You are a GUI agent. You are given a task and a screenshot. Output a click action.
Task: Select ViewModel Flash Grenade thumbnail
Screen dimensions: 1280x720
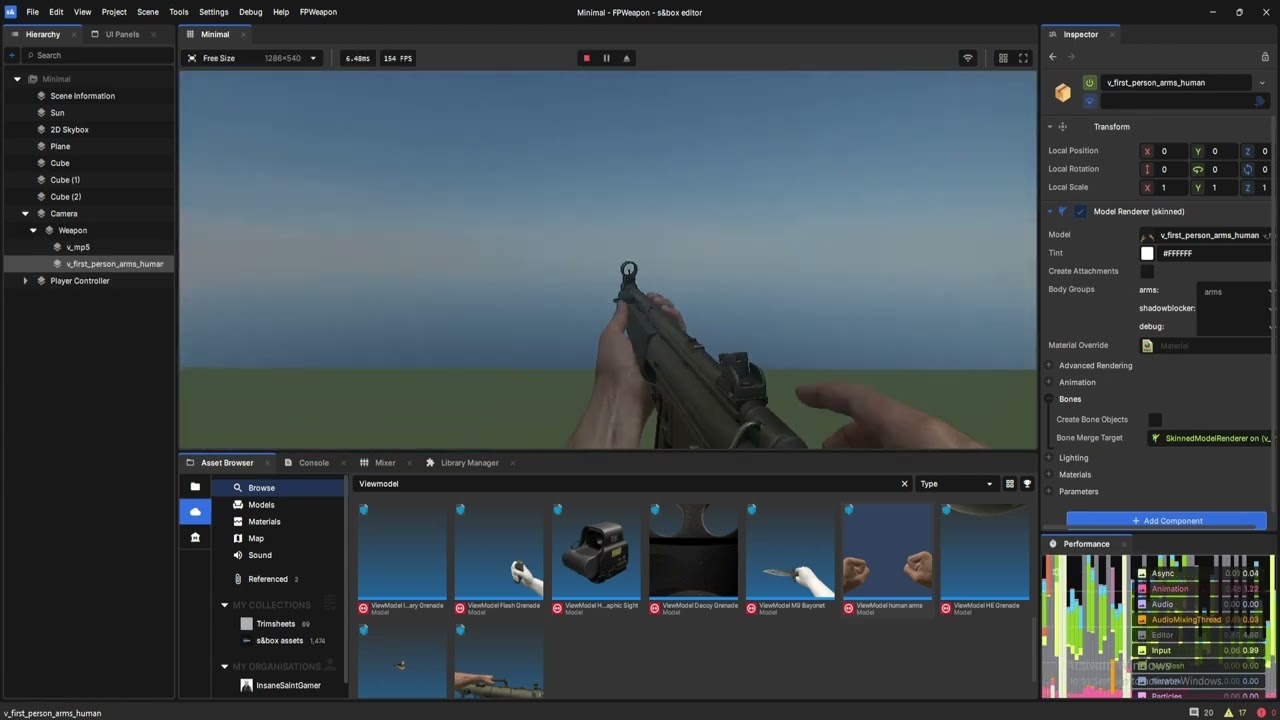(498, 559)
